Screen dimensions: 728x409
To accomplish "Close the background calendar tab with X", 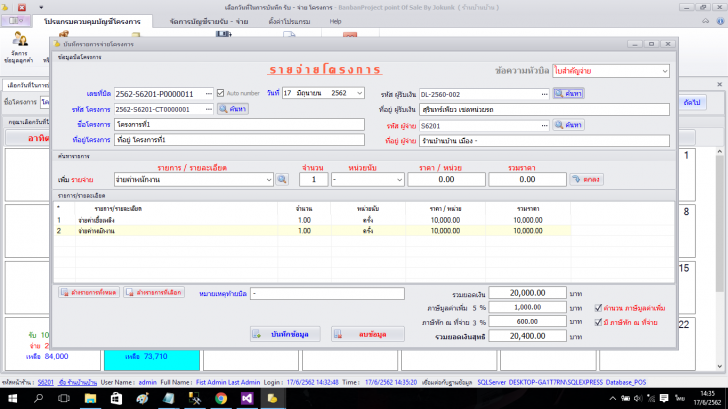I will pyautogui.click(x=720, y=84).
